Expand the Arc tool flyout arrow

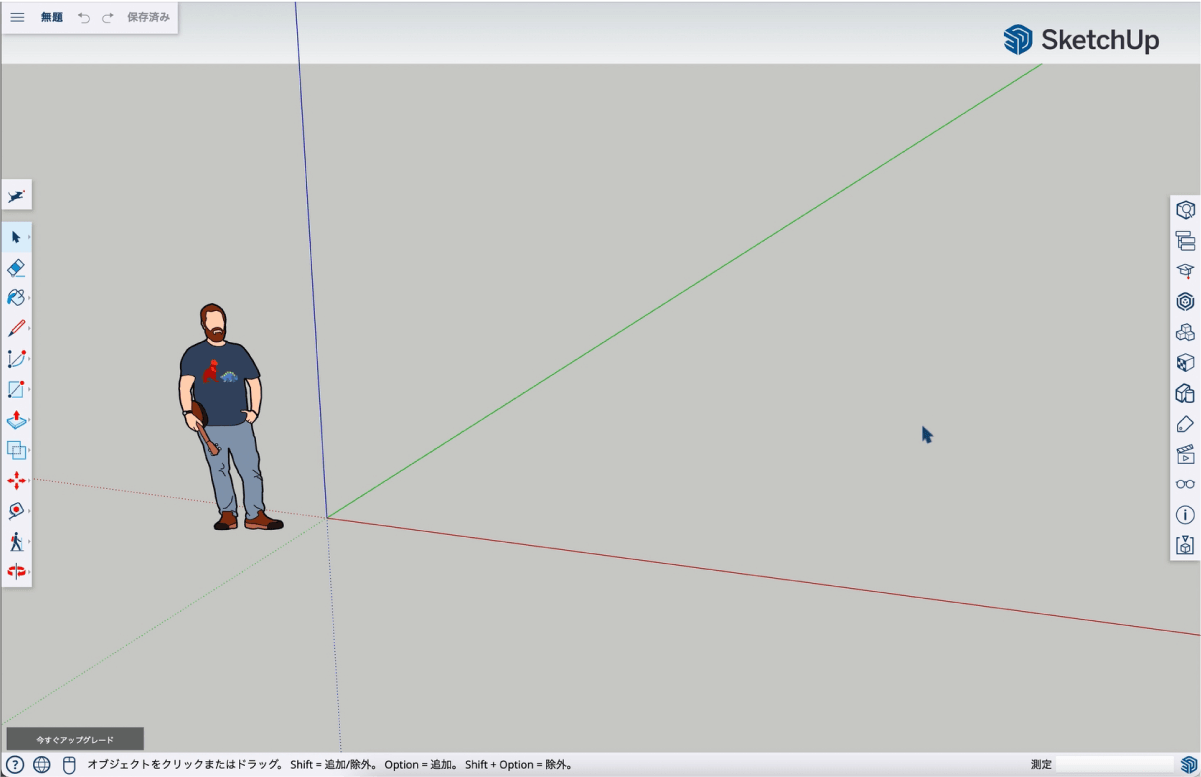(29, 359)
